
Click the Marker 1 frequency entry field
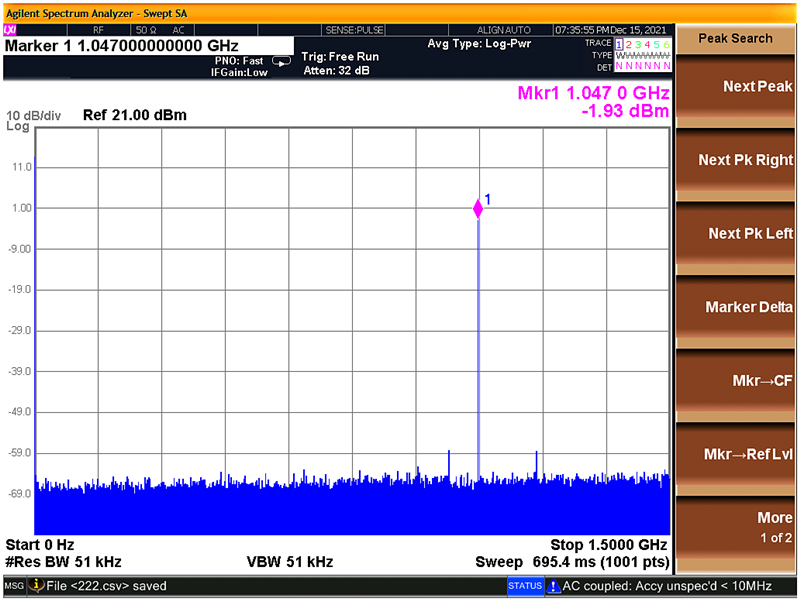[x=148, y=46]
